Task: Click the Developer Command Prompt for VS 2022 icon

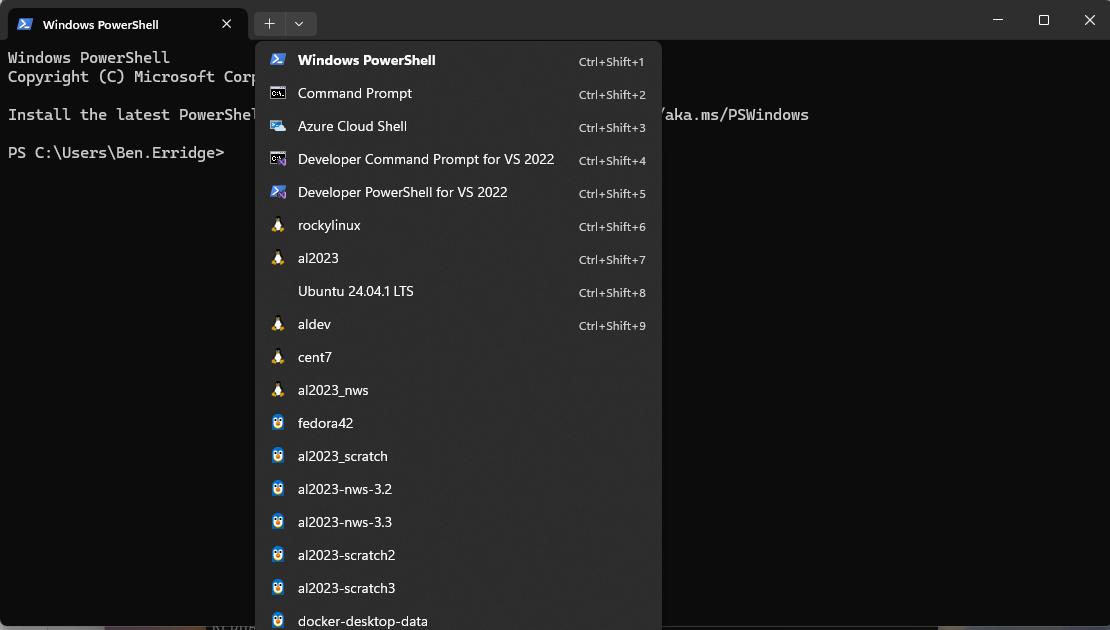Action: pyautogui.click(x=278, y=160)
